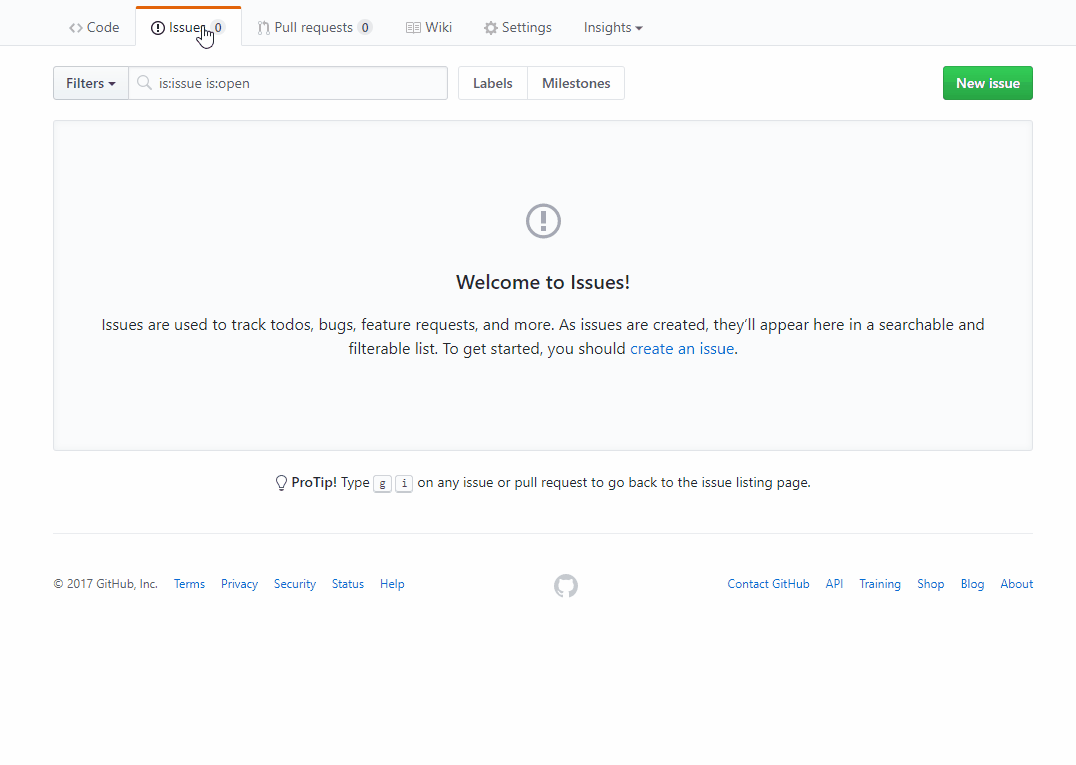The width and height of the screenshot is (1076, 765).
Task: Click the pull request icon
Action: (x=264, y=28)
